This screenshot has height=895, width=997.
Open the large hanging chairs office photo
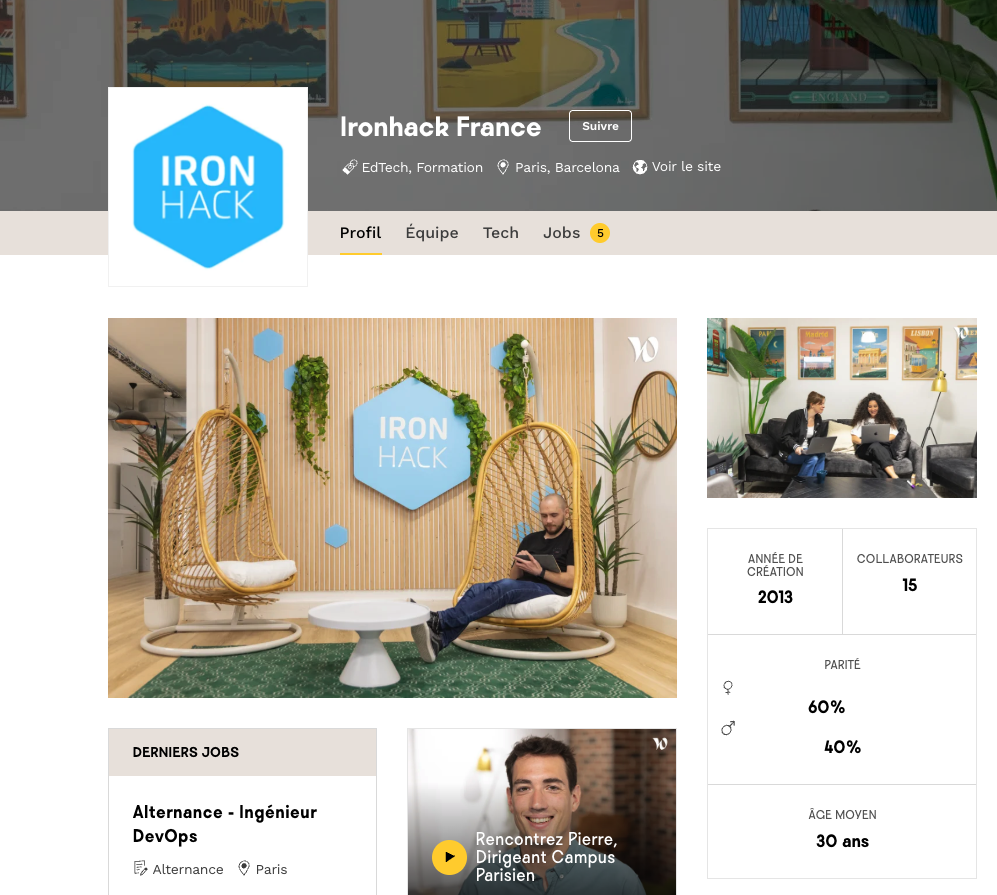click(392, 508)
